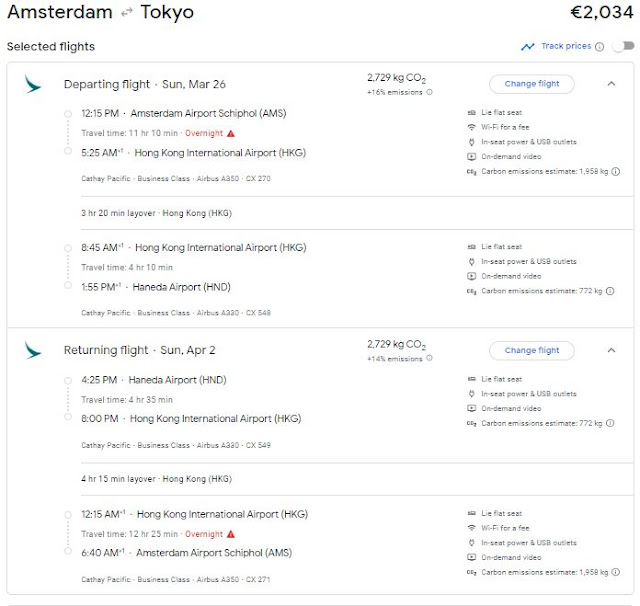This screenshot has width=640, height=606.
Task: Click the Overnight warning triangle on departing flight
Action: tap(231, 133)
